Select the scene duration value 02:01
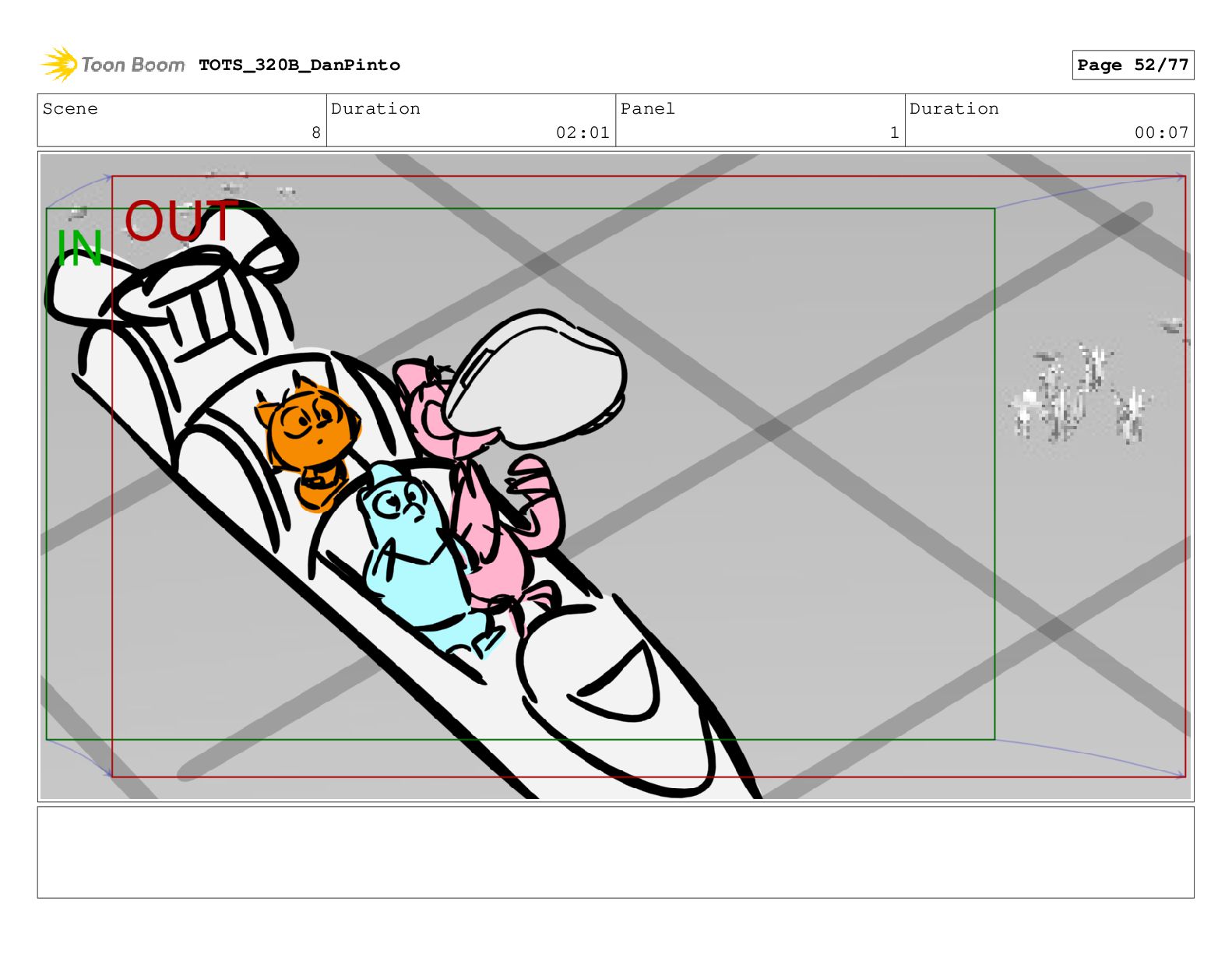Viewport: 1232px width, 954px height. [x=583, y=133]
